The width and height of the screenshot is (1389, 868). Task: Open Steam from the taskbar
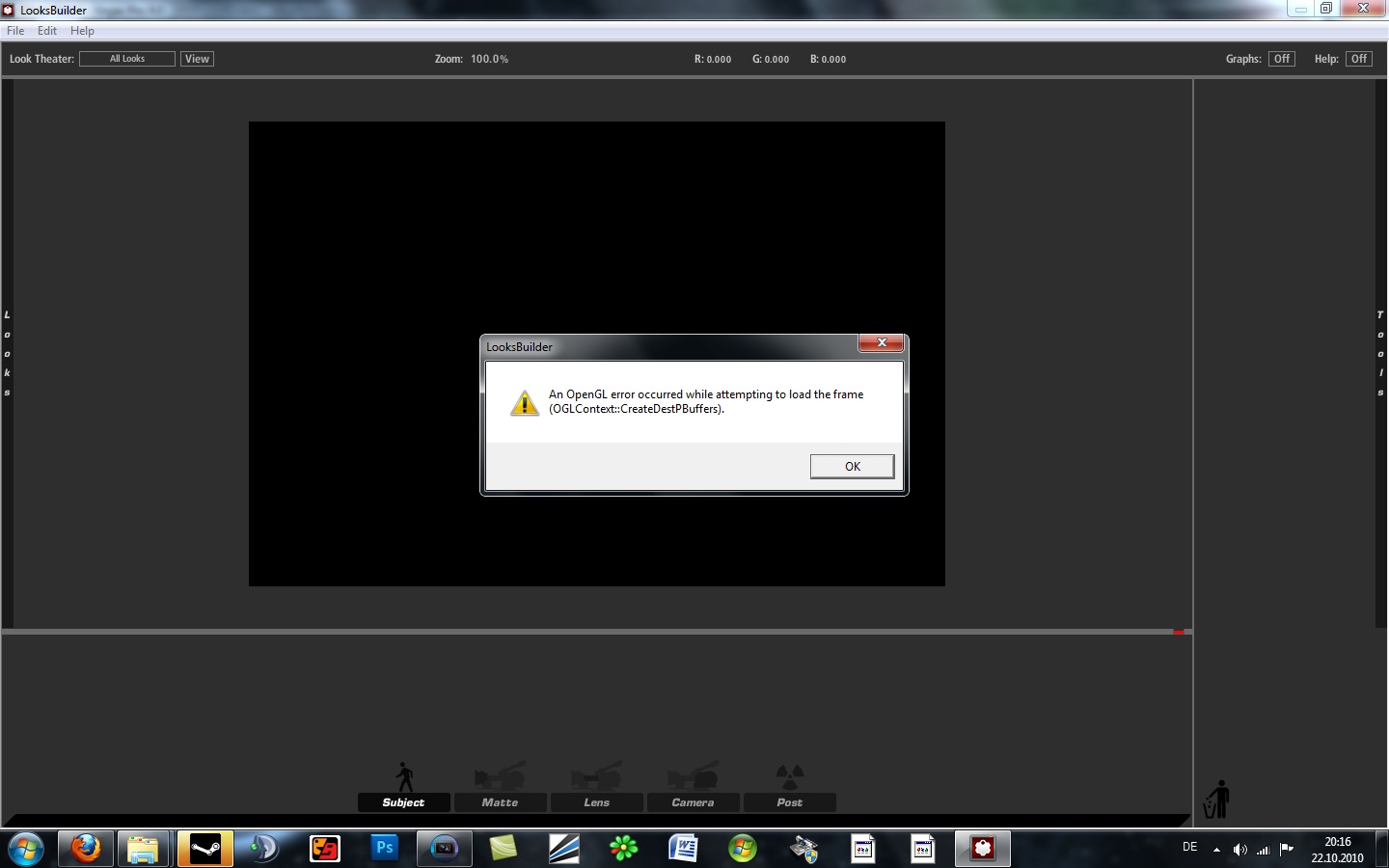click(204, 849)
